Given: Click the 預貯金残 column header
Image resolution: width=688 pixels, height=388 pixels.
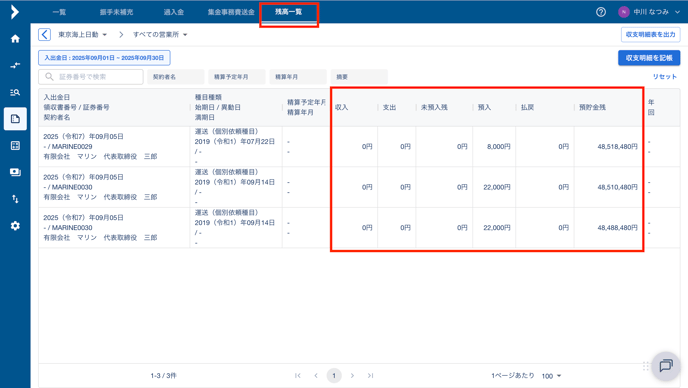Looking at the screenshot, I should [592, 107].
